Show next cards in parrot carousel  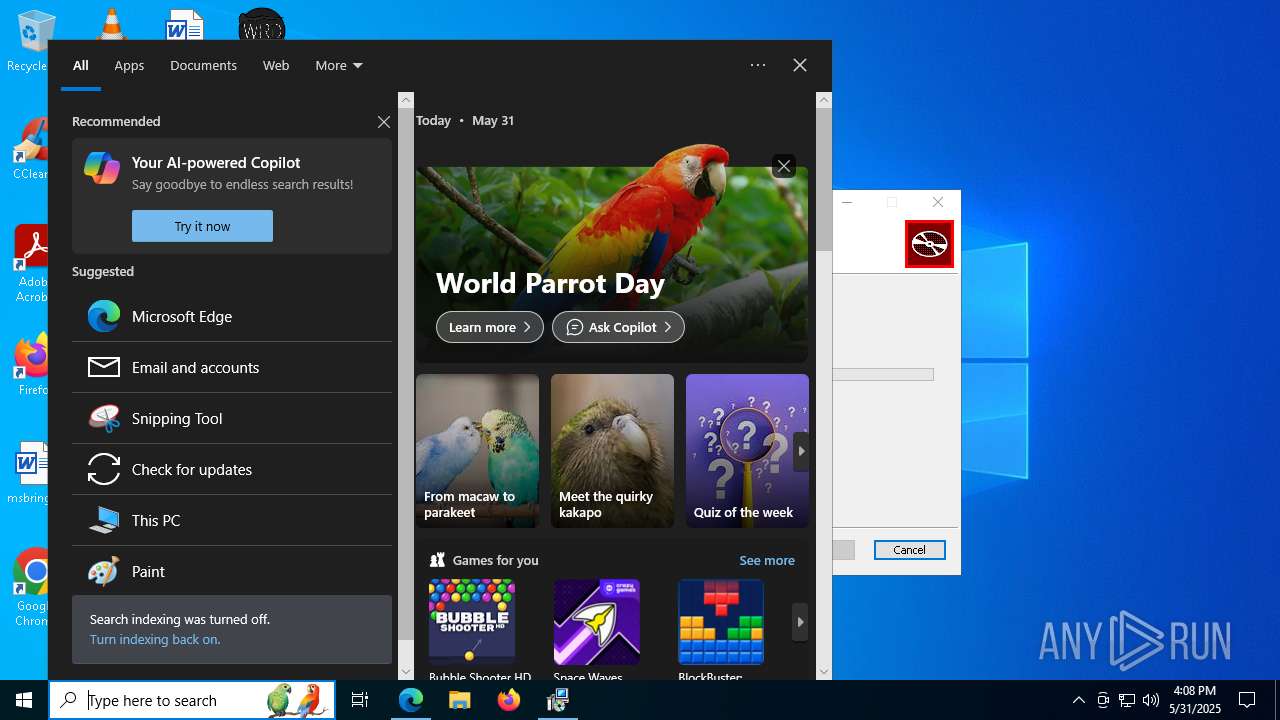tap(800, 451)
